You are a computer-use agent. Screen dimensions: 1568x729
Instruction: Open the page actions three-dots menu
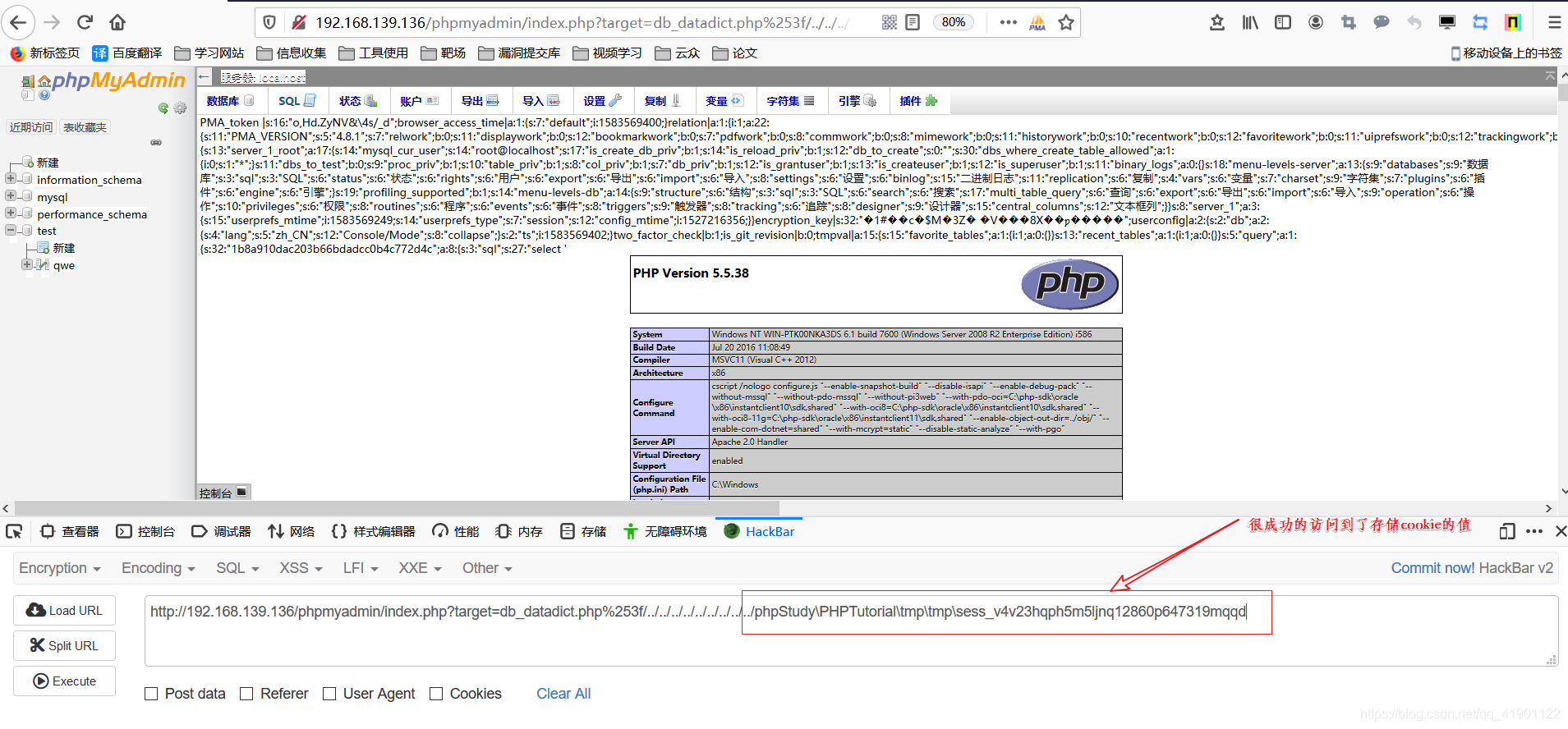(x=1008, y=22)
